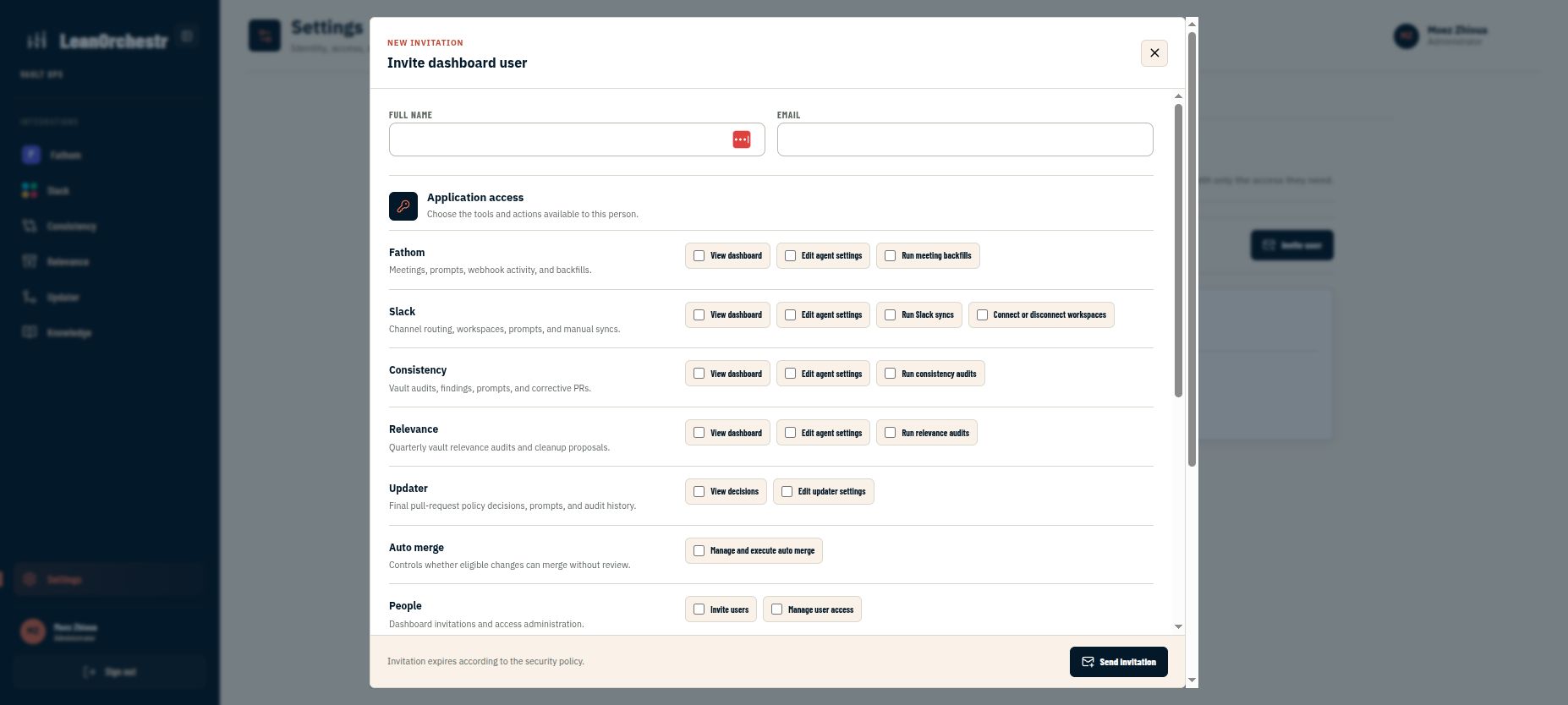Click the Settings gear sidebar icon

pyautogui.click(x=30, y=579)
